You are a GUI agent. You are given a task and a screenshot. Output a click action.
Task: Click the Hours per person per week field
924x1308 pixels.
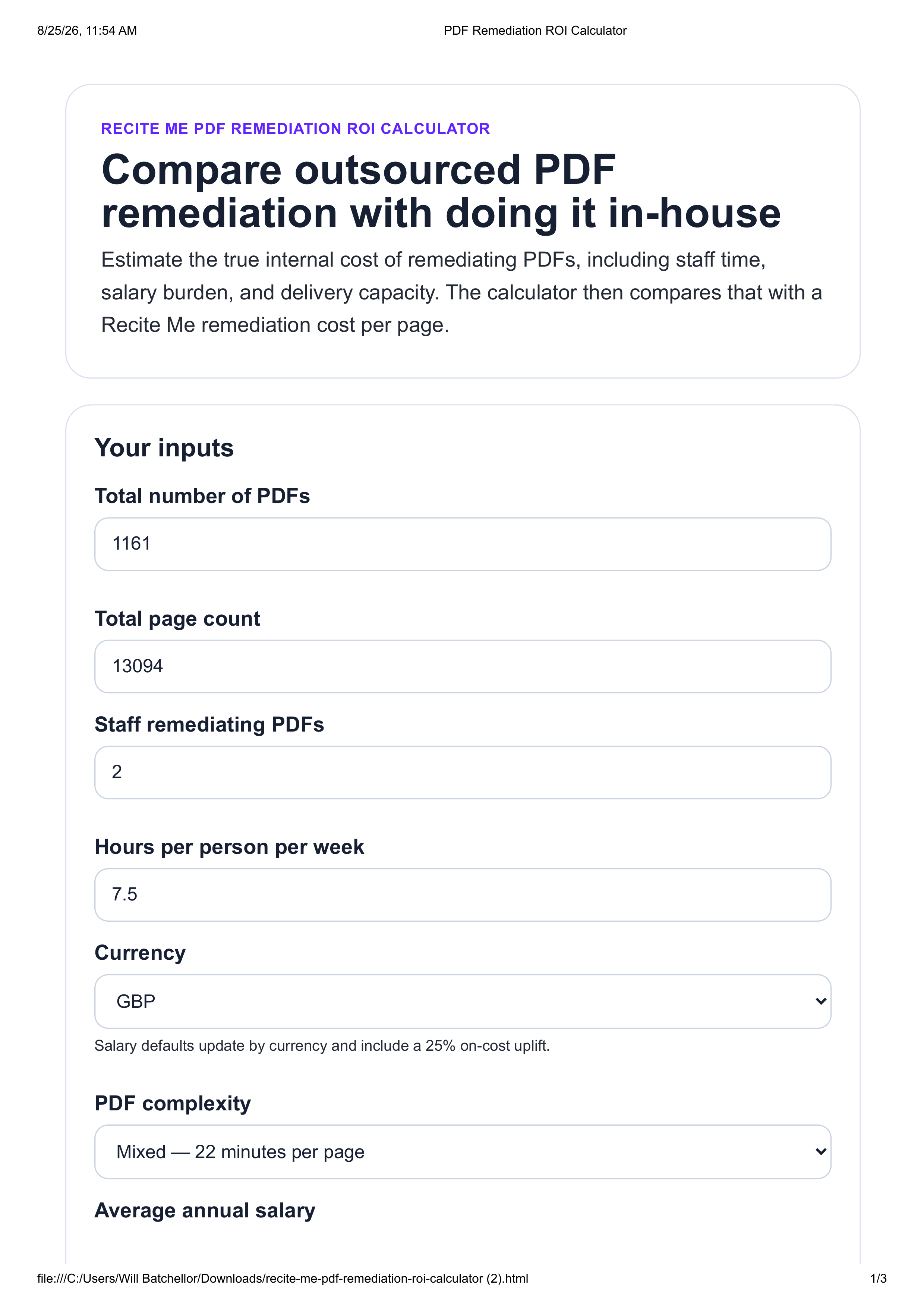click(x=462, y=894)
